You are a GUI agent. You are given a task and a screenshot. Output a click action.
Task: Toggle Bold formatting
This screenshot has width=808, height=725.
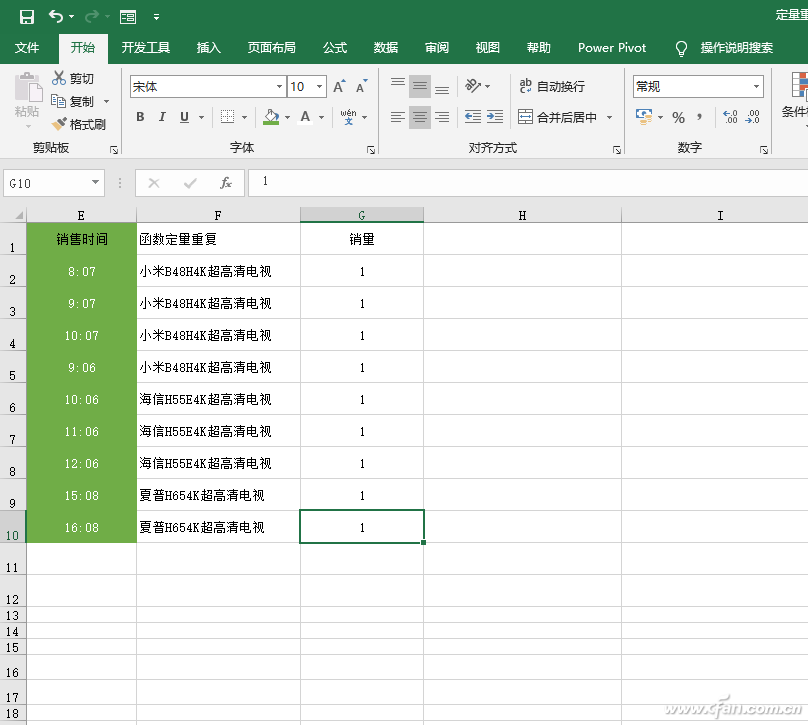pyautogui.click(x=140, y=117)
